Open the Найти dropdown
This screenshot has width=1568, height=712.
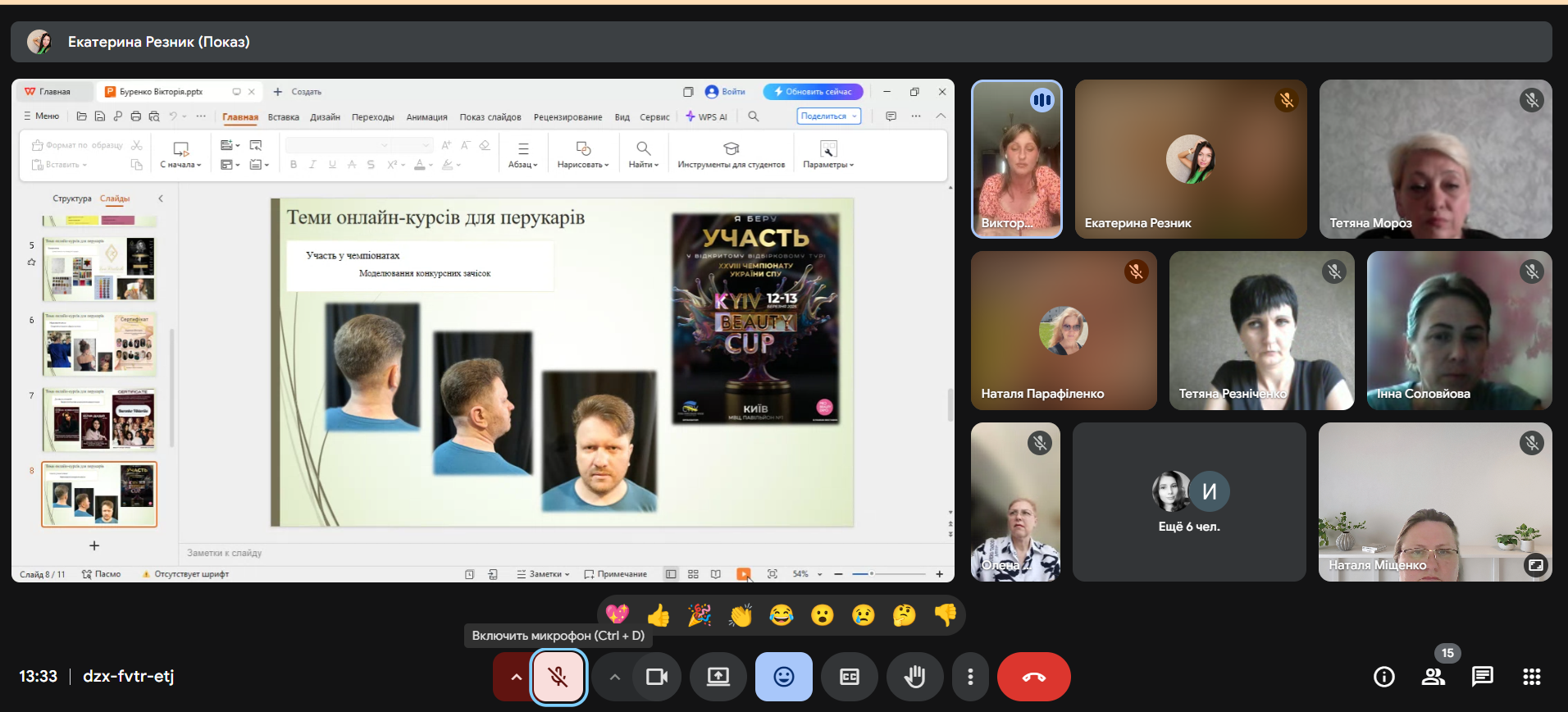click(644, 154)
